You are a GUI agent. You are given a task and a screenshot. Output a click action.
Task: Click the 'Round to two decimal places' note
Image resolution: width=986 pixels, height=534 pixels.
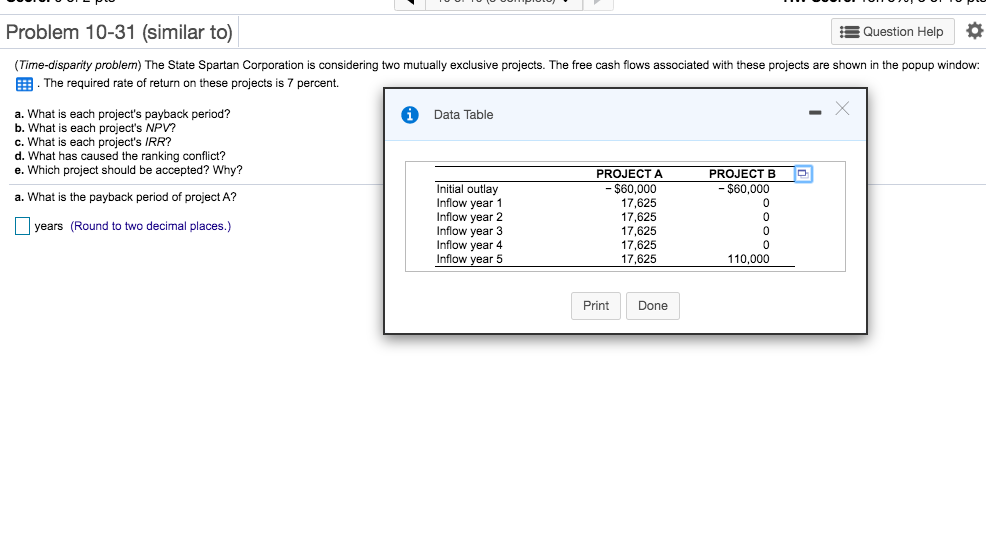pos(150,226)
